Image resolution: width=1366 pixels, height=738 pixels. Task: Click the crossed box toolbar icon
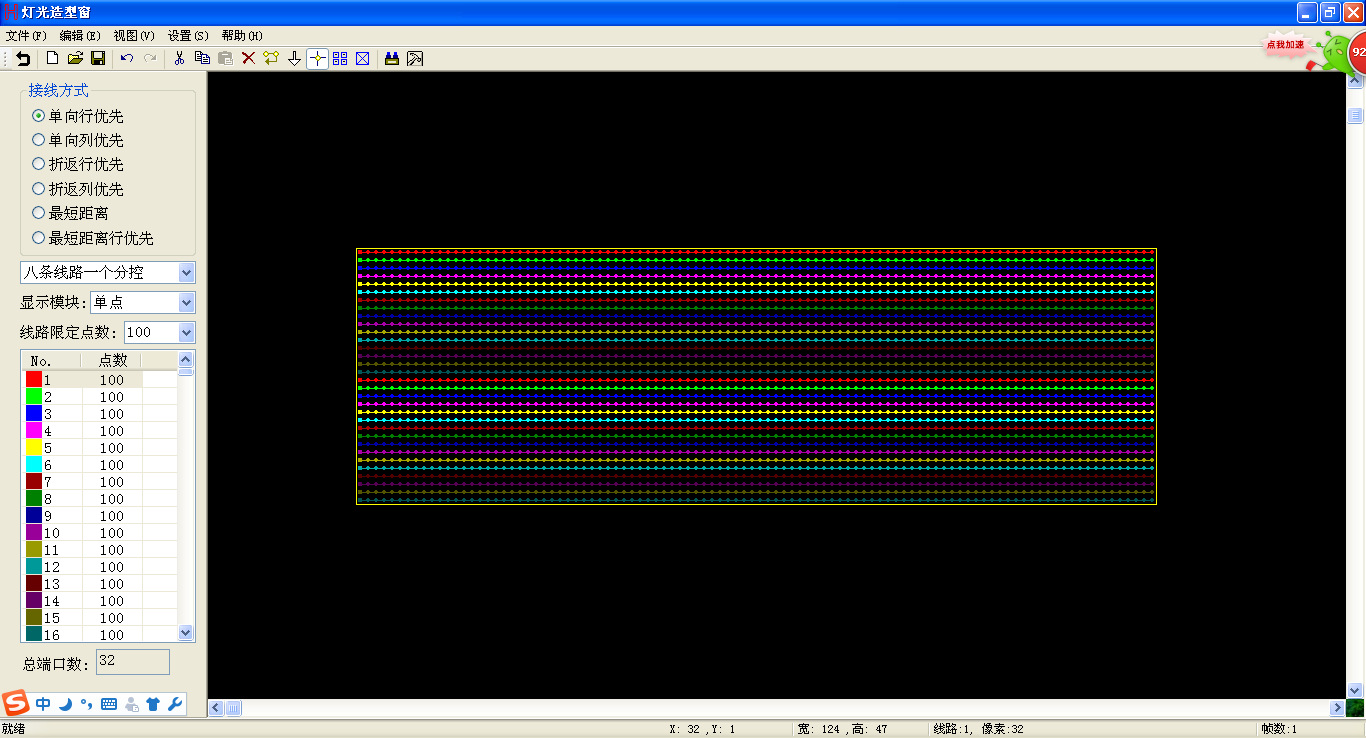363,59
